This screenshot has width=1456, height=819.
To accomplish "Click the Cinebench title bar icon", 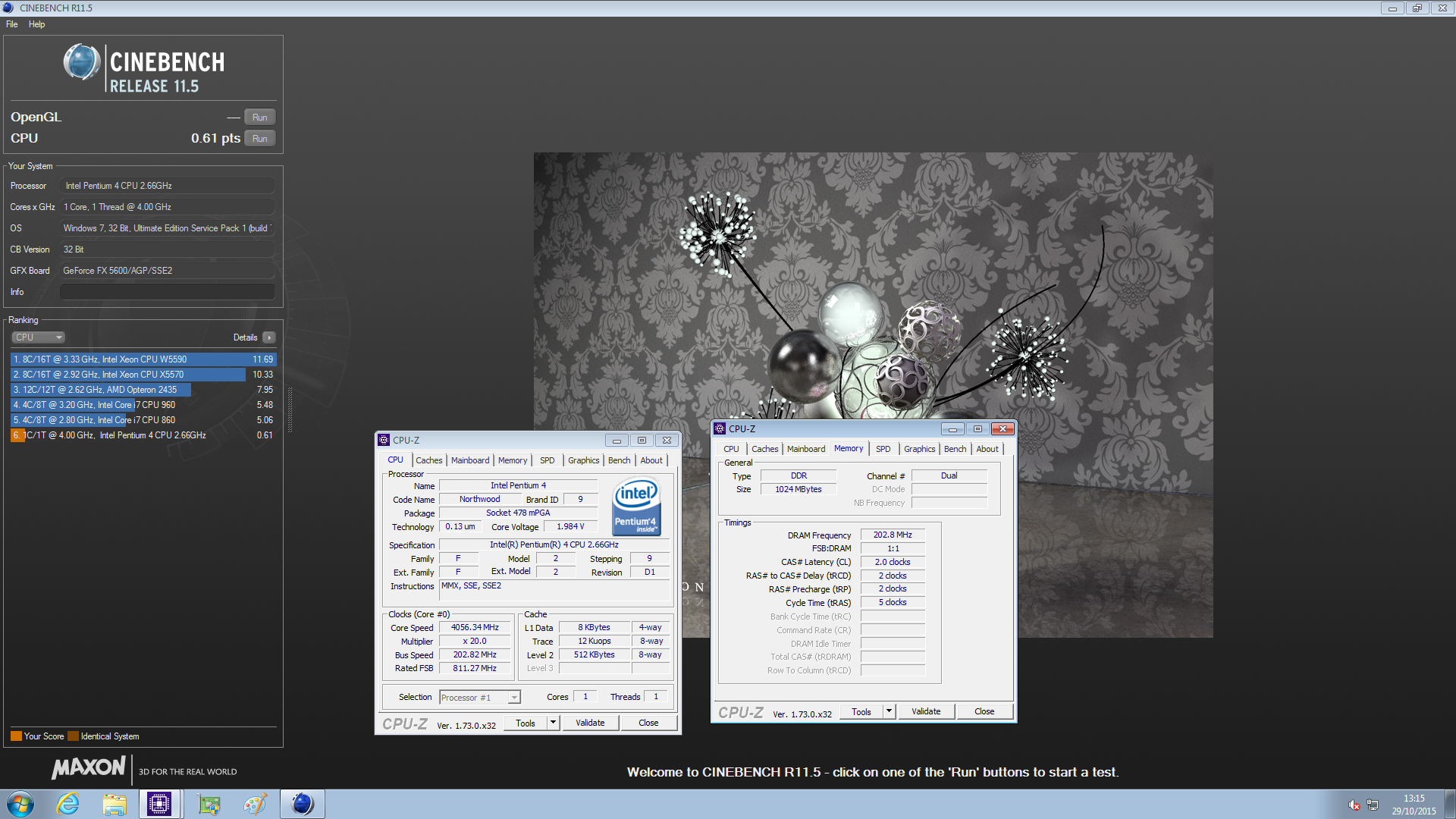I will 8,8.
